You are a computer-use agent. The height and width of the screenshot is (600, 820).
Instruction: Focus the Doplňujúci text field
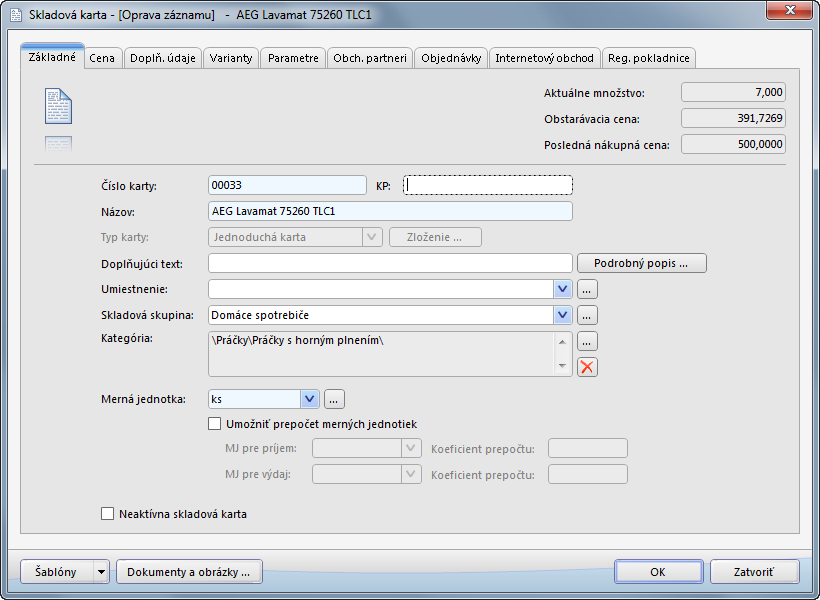[x=390, y=263]
